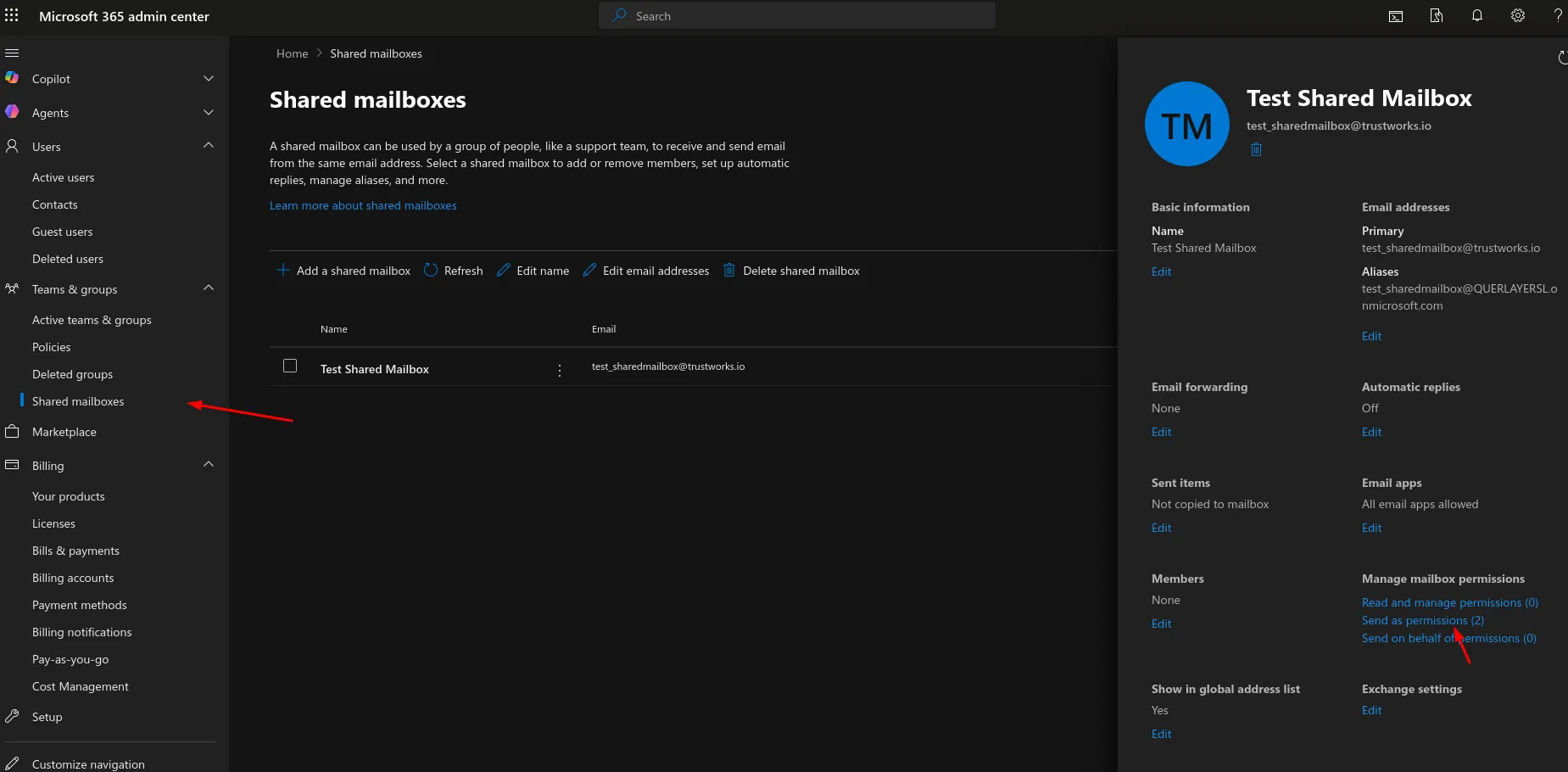Click the Billing card icon

(12, 465)
